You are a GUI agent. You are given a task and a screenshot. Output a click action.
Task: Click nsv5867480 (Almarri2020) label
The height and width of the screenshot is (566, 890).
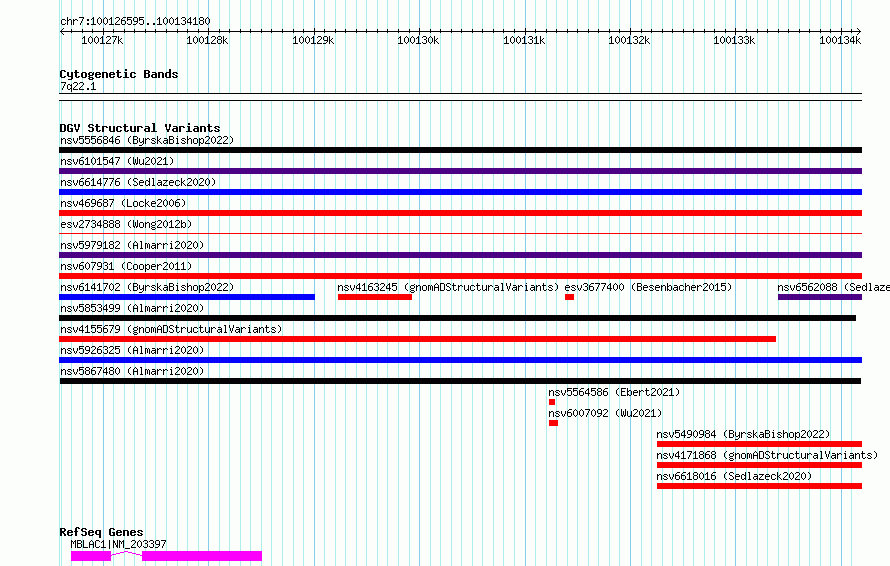click(x=132, y=371)
